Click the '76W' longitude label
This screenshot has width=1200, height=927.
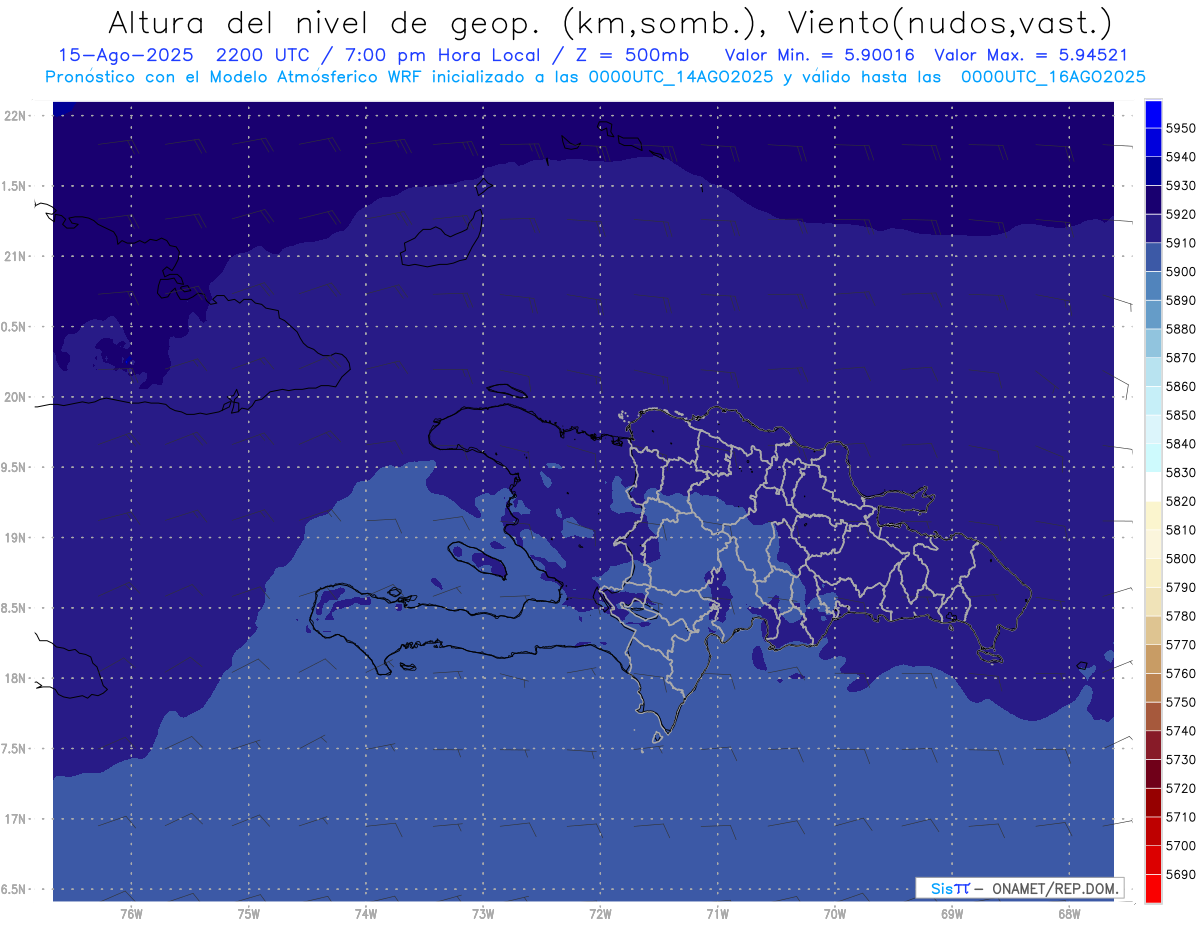[x=131, y=914]
